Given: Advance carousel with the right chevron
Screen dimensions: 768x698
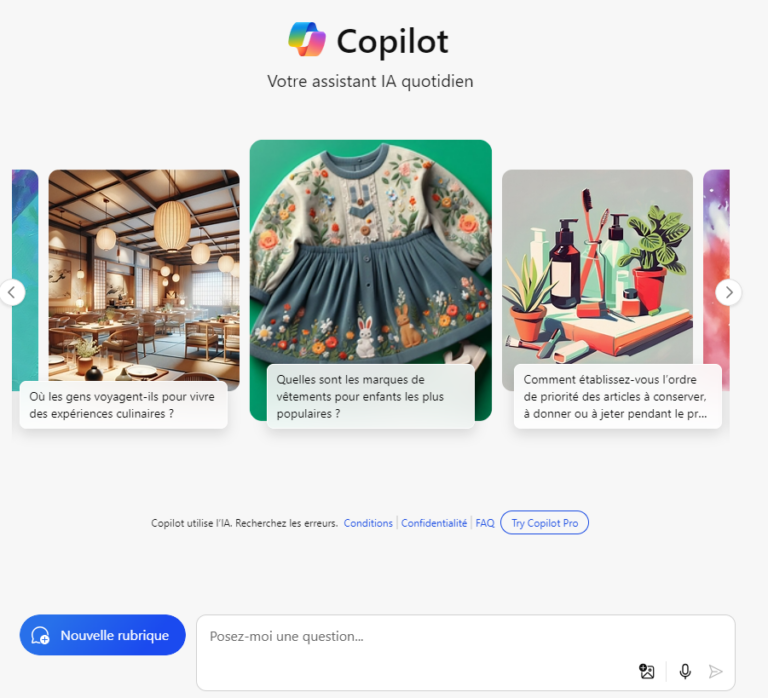Looking at the screenshot, I should (728, 292).
